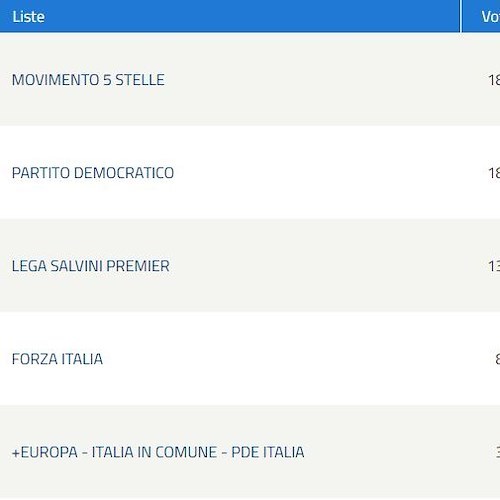Viewport: 500px width, 500px height.
Task: Click the divider between Liste and Voti headers
Action: click(461, 16)
